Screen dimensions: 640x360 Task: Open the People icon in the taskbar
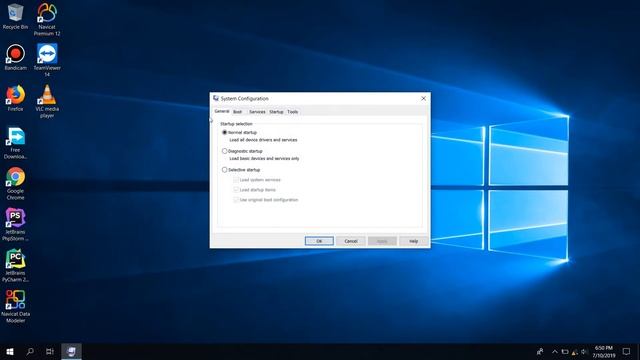coord(540,351)
